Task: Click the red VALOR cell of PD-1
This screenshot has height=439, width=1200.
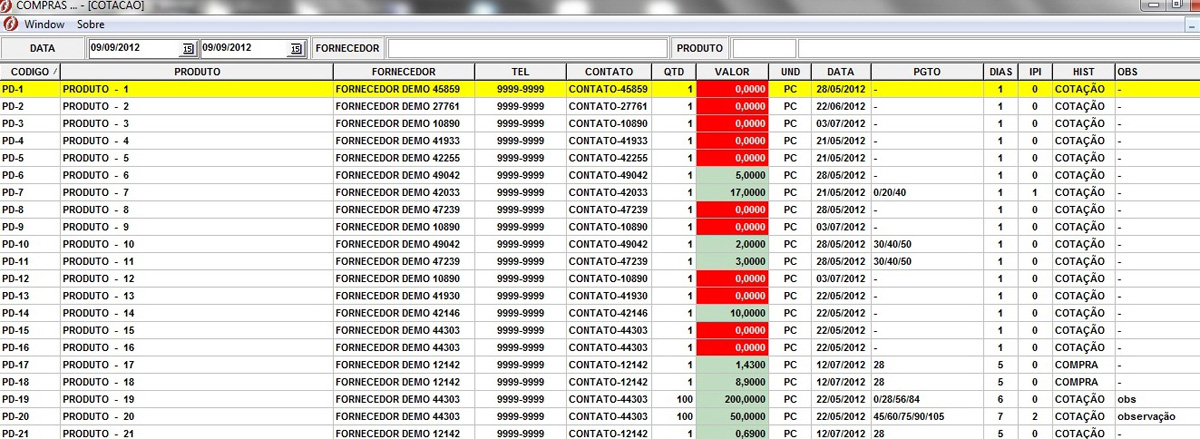Action: pos(733,89)
